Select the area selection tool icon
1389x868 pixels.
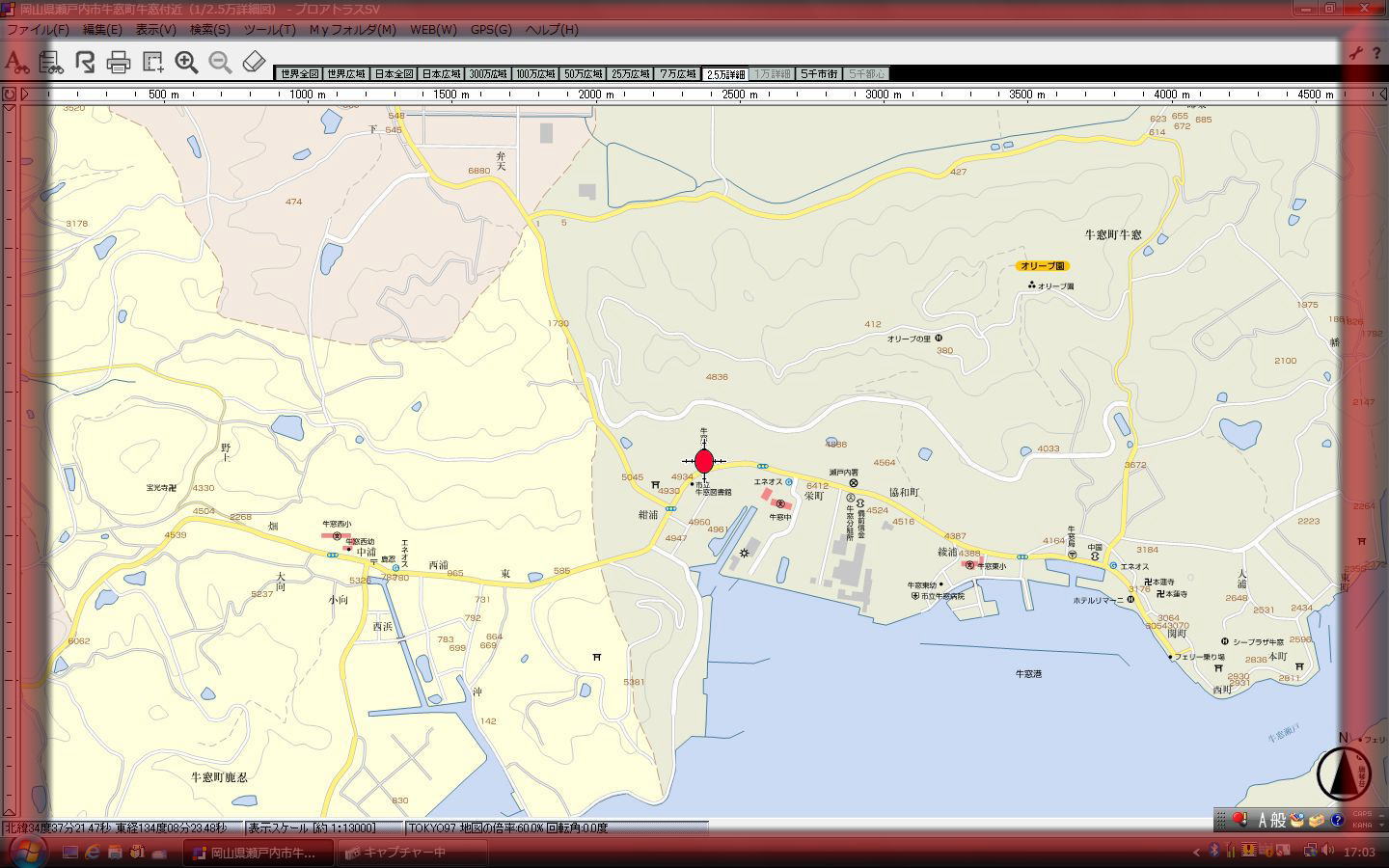coord(152,63)
